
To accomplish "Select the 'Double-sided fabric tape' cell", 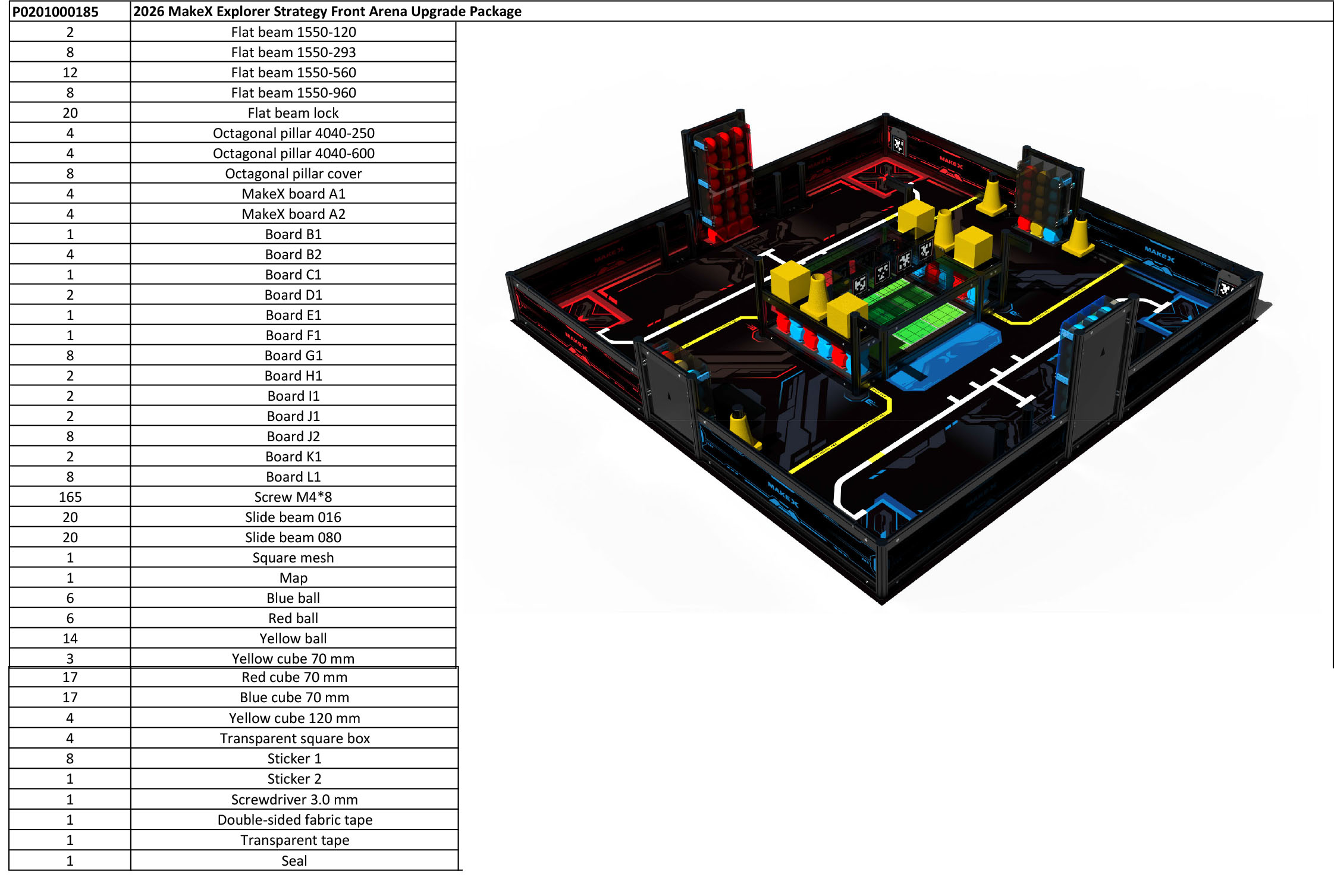I will coord(294,820).
